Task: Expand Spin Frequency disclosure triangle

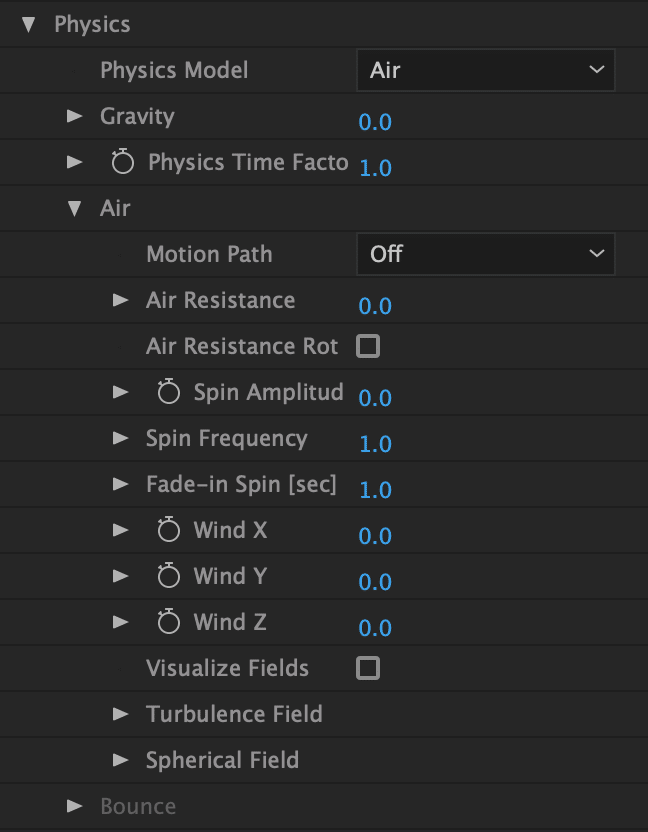Action: point(121,438)
